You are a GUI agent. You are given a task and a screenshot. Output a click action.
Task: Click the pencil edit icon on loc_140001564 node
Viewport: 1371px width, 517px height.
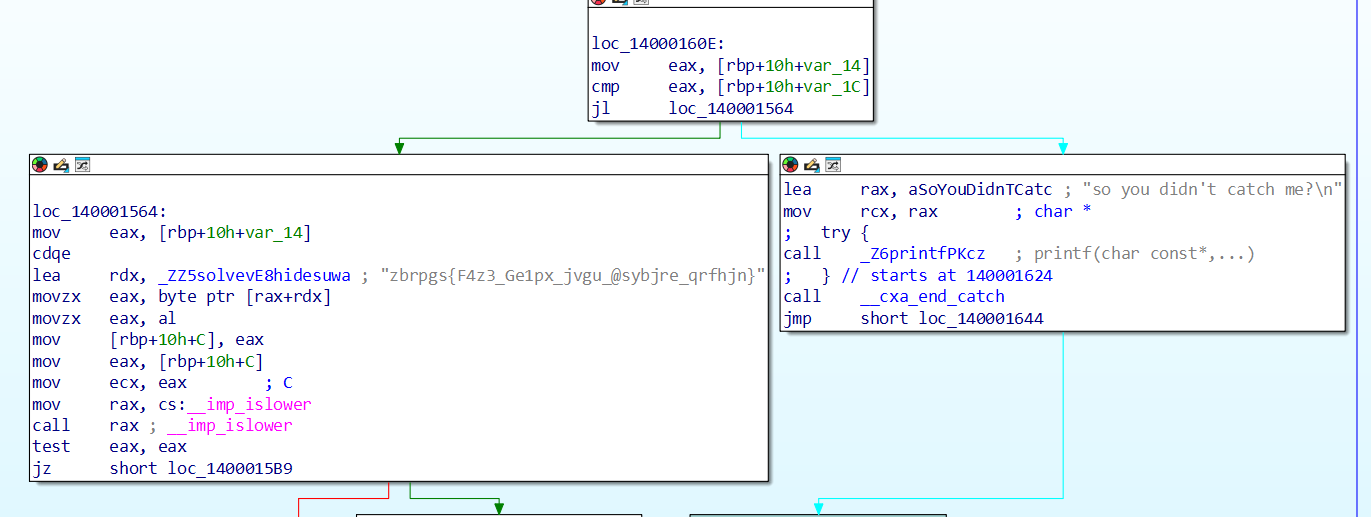[61, 165]
